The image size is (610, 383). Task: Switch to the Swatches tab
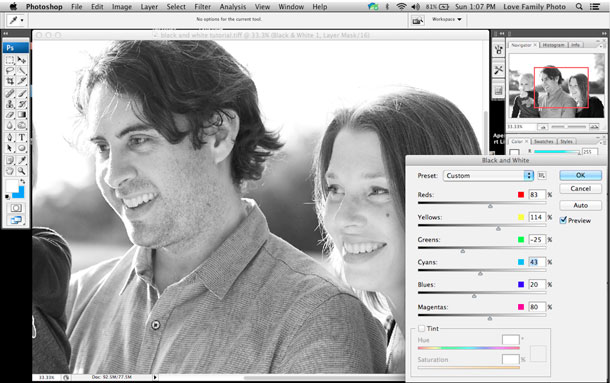[x=543, y=141]
